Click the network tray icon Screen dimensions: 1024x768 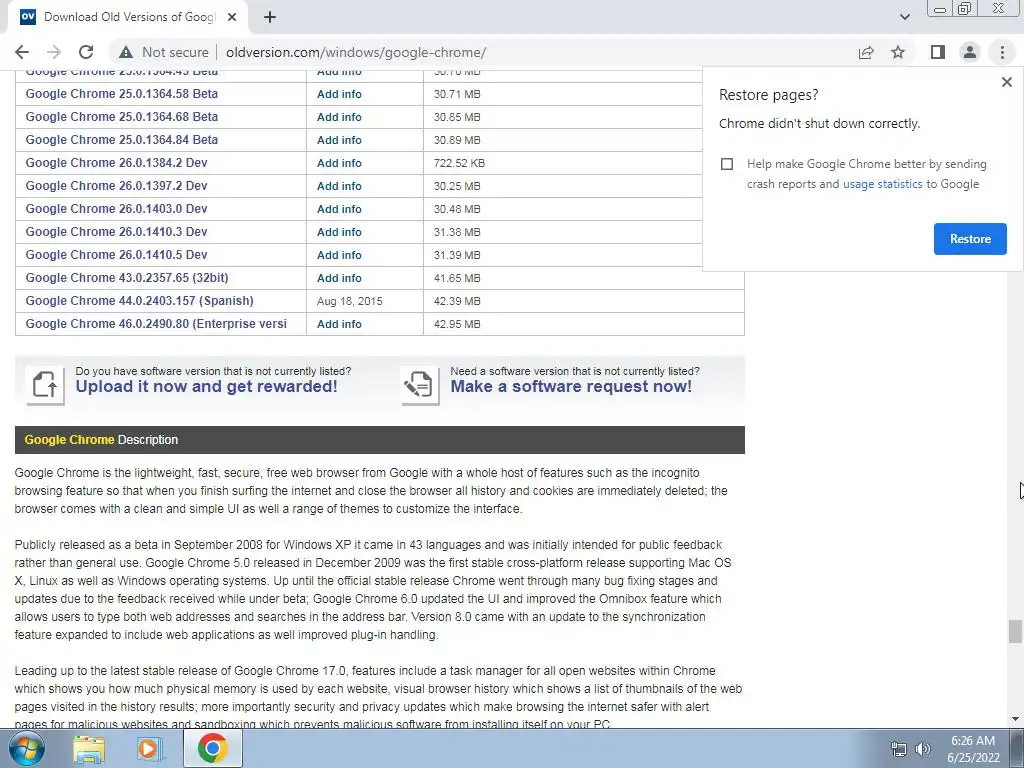899,750
